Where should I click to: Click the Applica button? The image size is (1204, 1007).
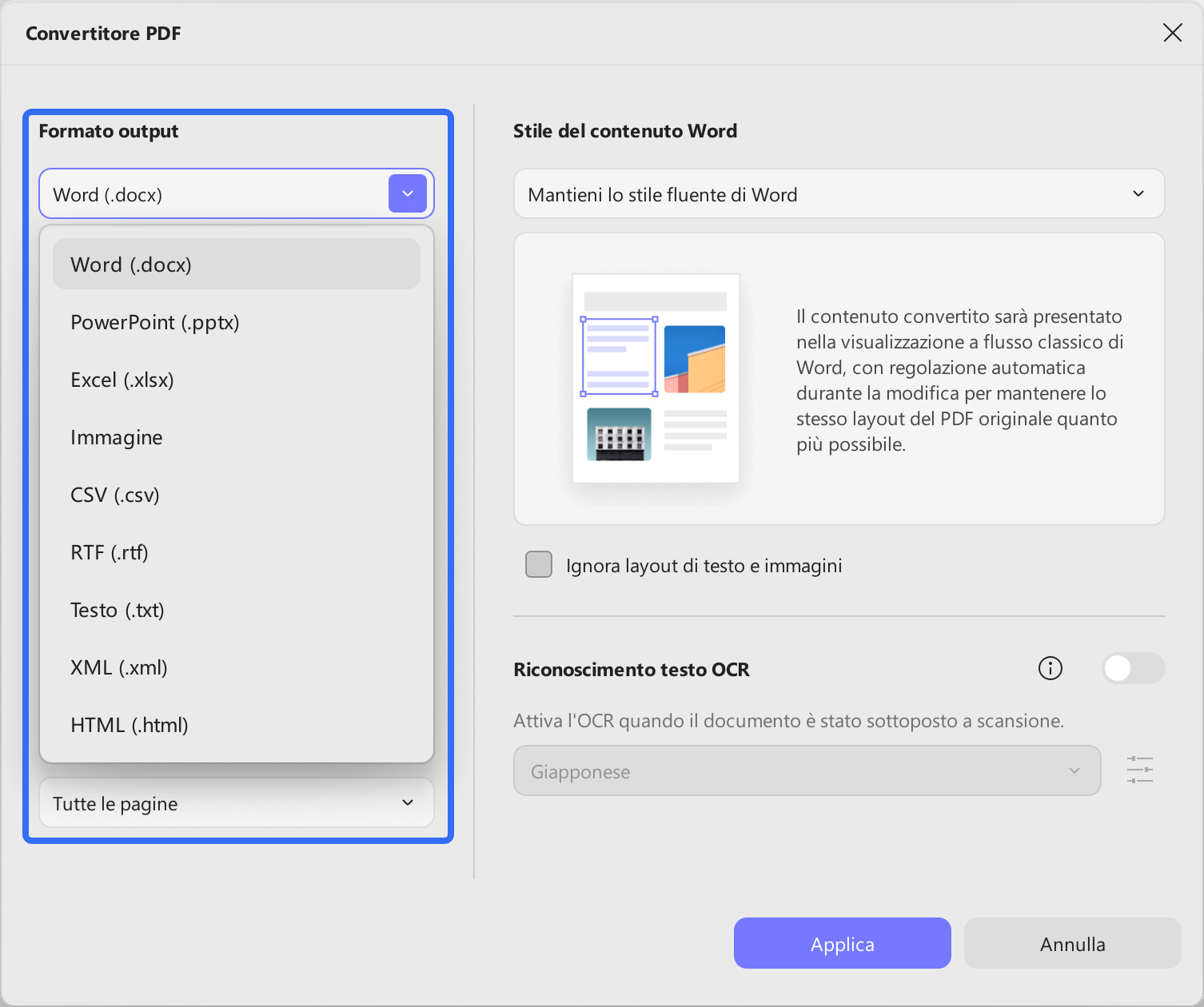coord(843,943)
